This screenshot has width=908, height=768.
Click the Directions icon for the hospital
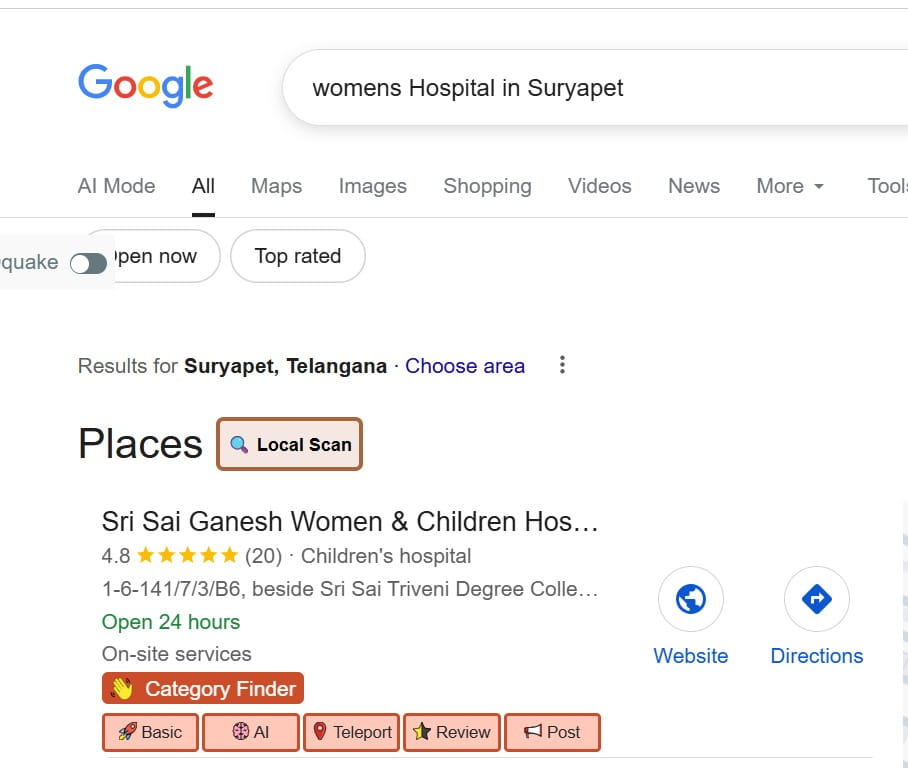coord(816,598)
